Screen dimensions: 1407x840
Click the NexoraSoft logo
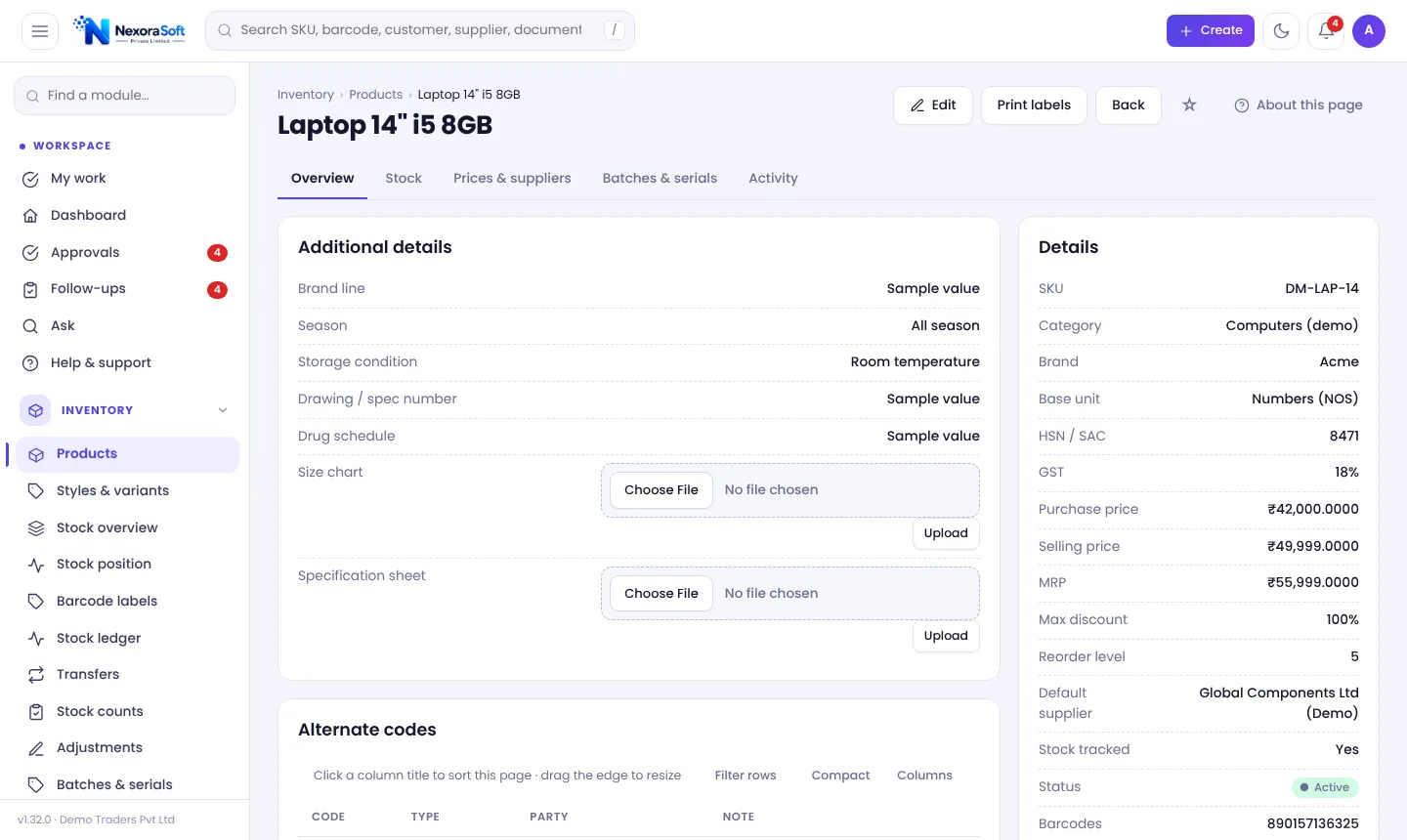pyautogui.click(x=129, y=31)
